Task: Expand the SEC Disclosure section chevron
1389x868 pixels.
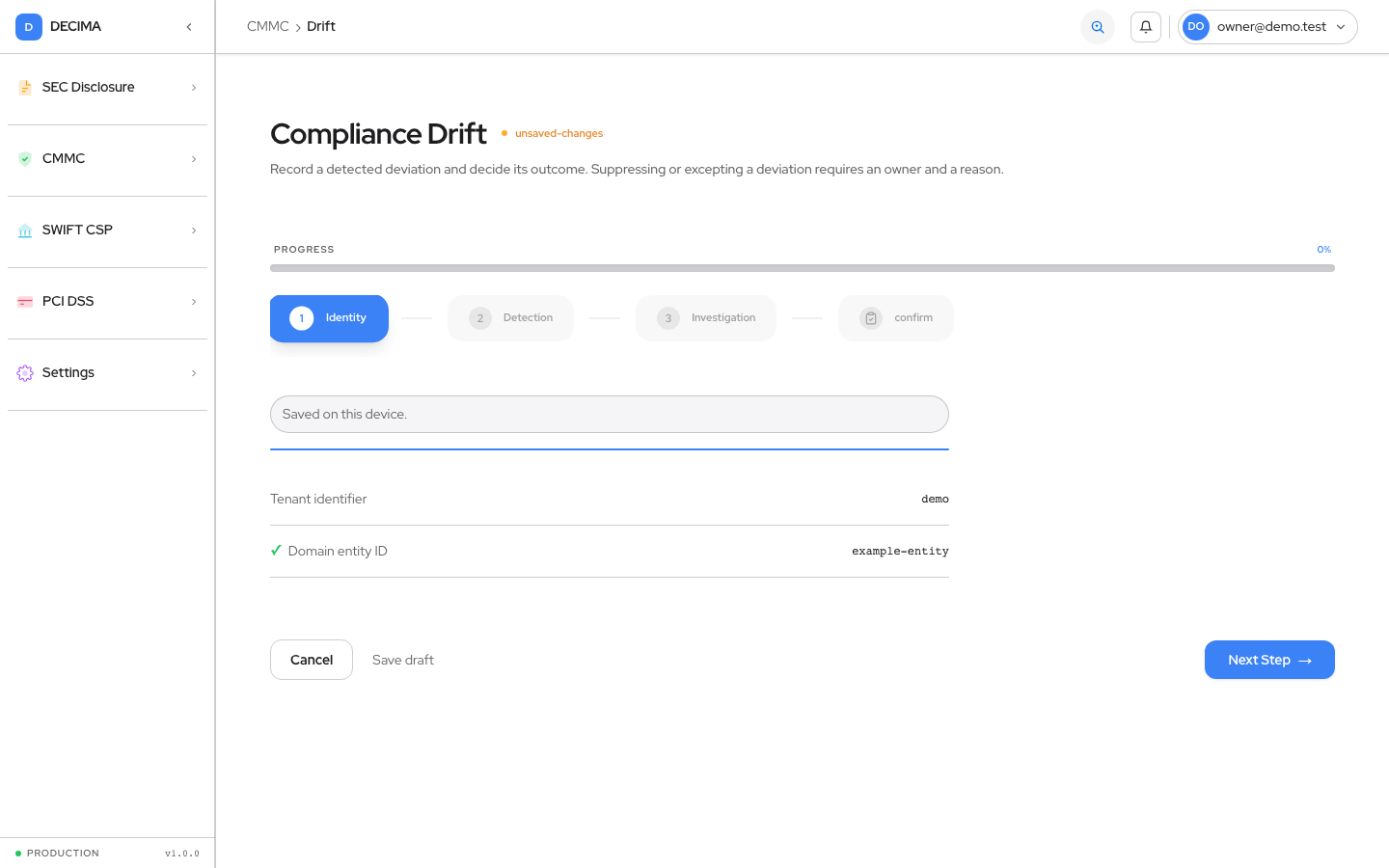Action: tap(194, 88)
